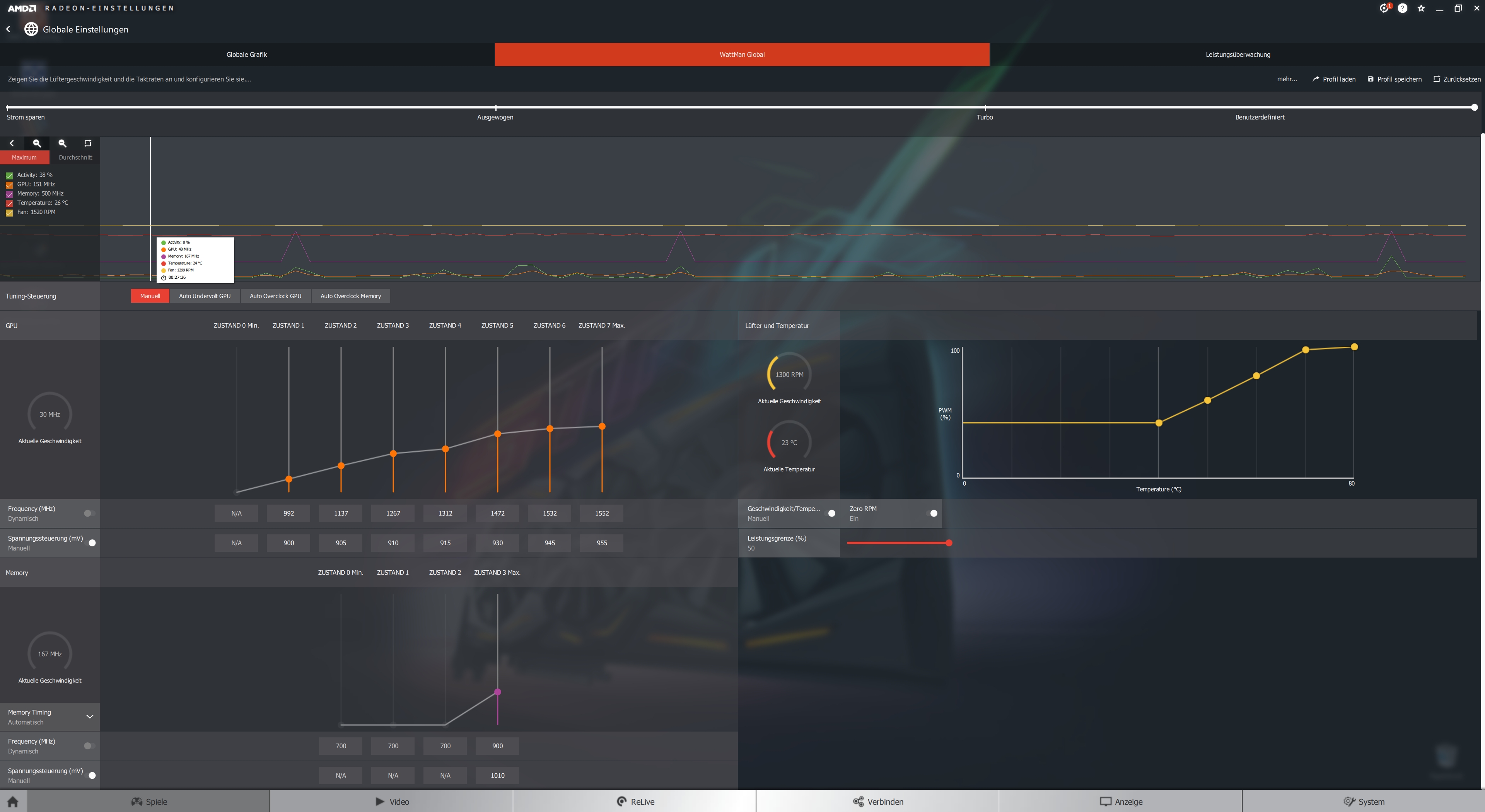Open the ReLive section in bottom bar

(x=635, y=802)
